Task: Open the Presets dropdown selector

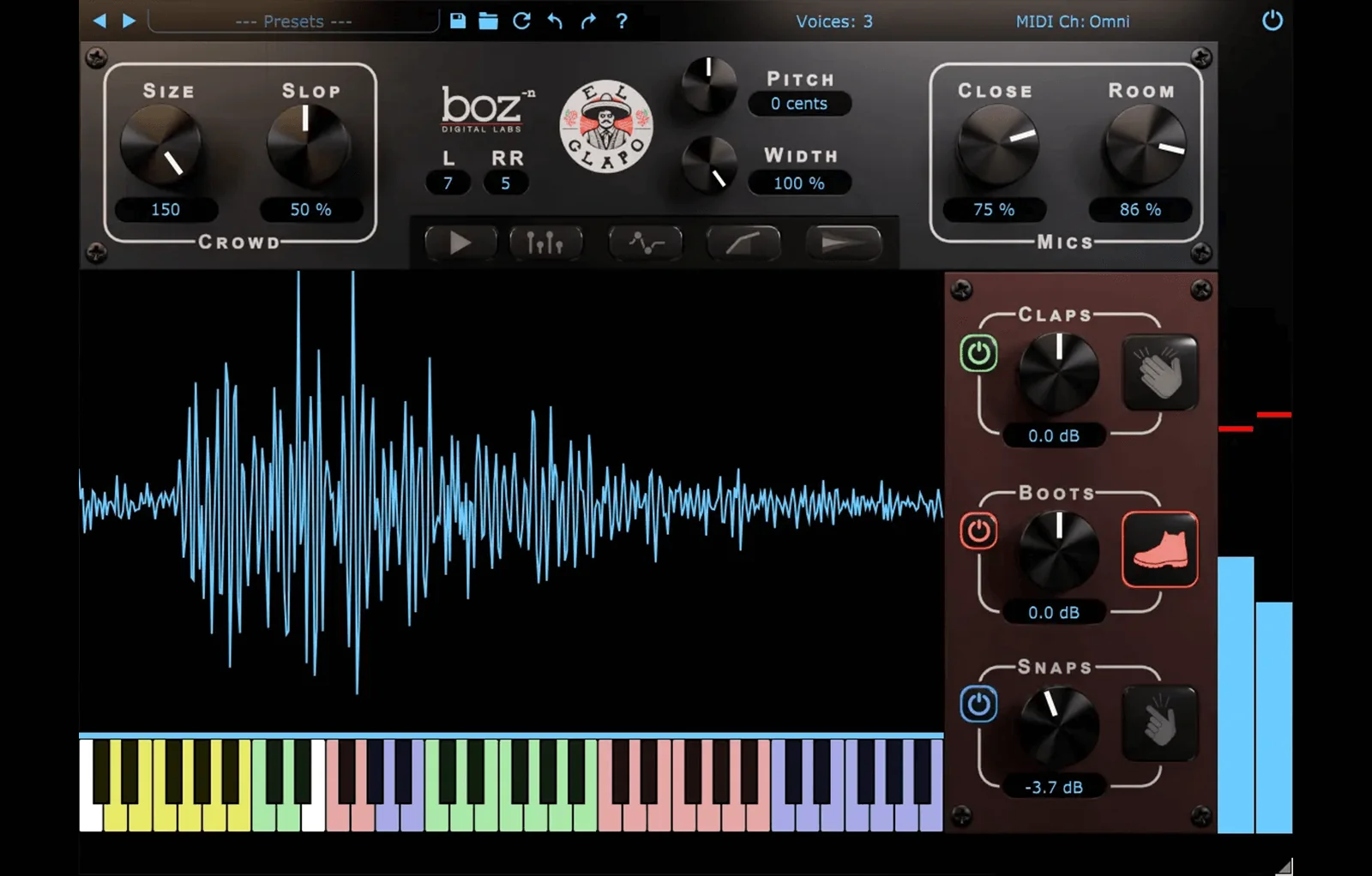Action: click(x=293, y=21)
